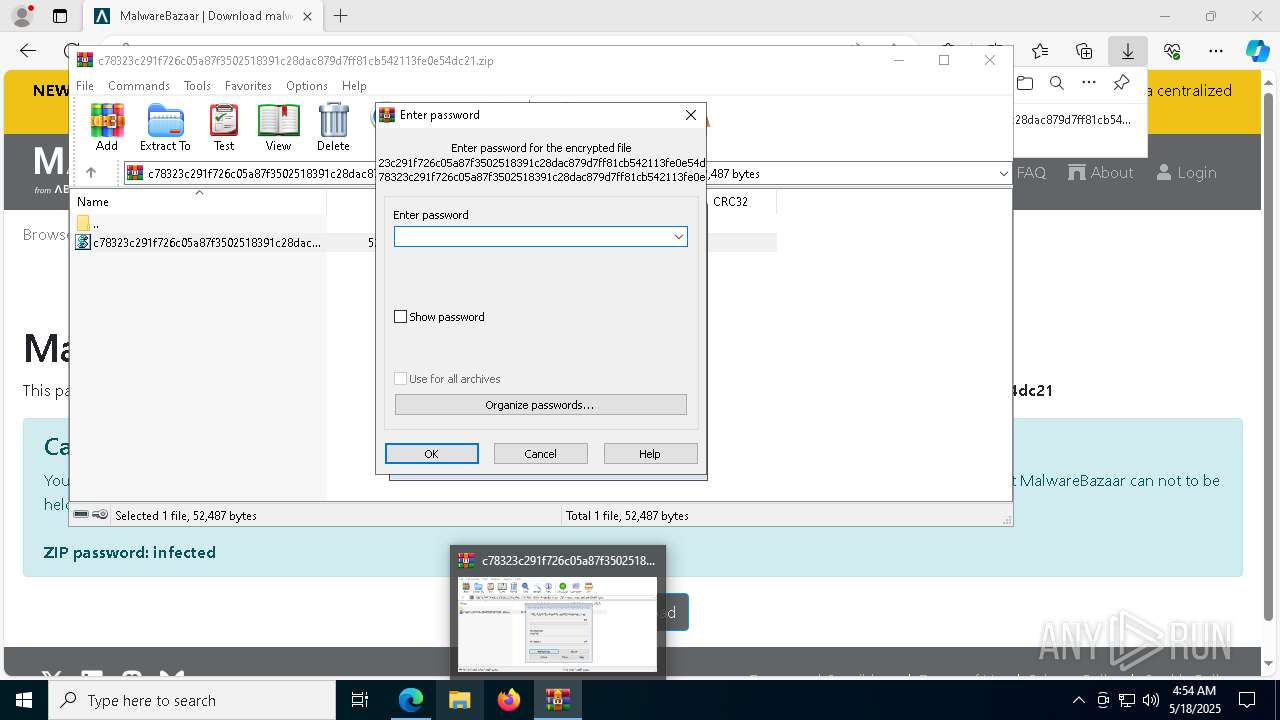Click Help in the password dialog
1280x720 pixels.
pyautogui.click(x=650, y=454)
